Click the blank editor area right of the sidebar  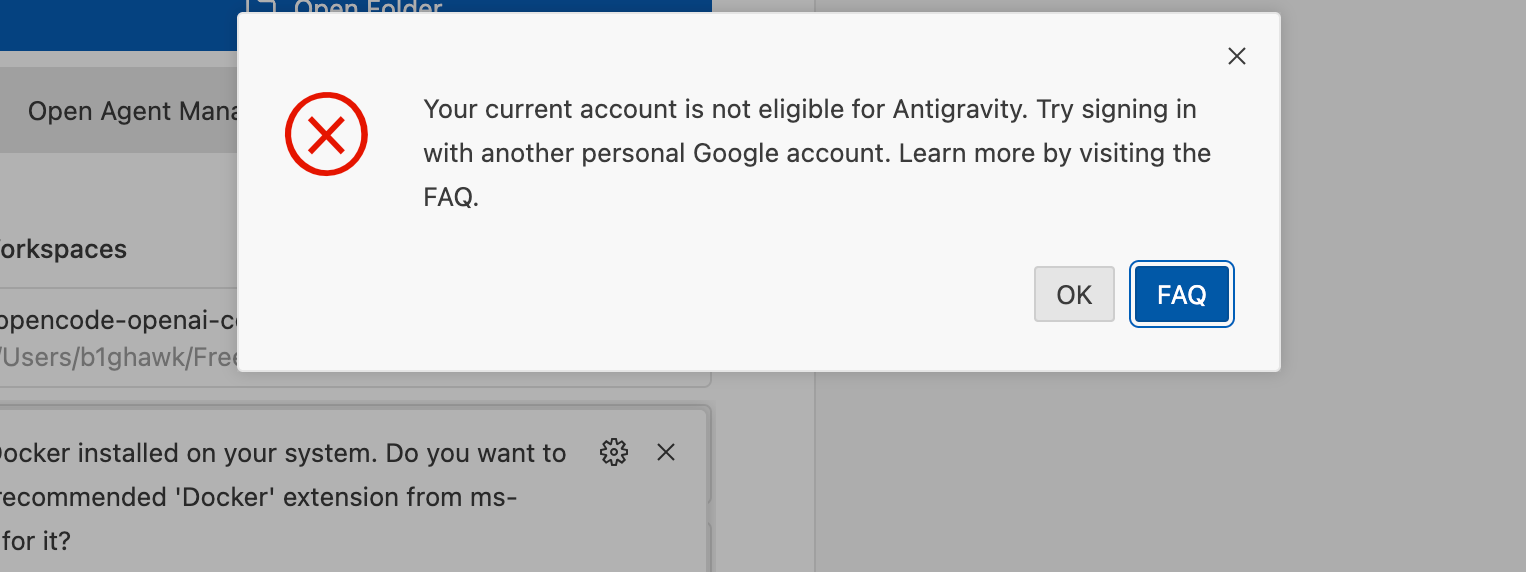point(1170,470)
